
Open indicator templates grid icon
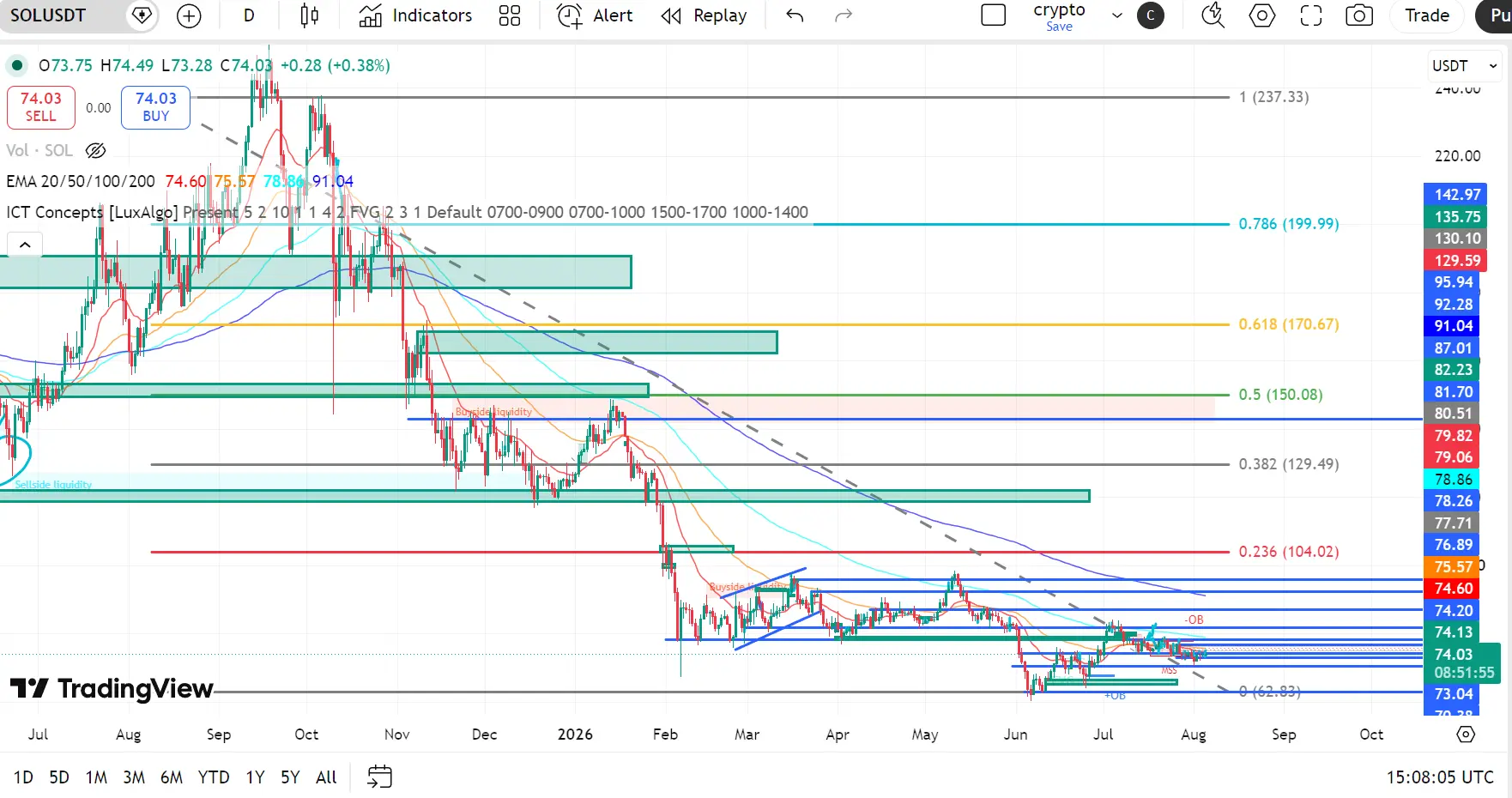click(510, 15)
